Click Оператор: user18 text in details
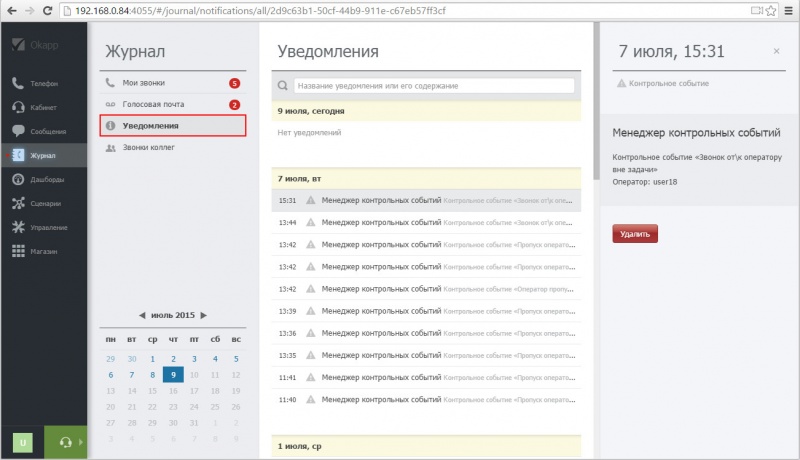800x460 pixels. coord(645,182)
